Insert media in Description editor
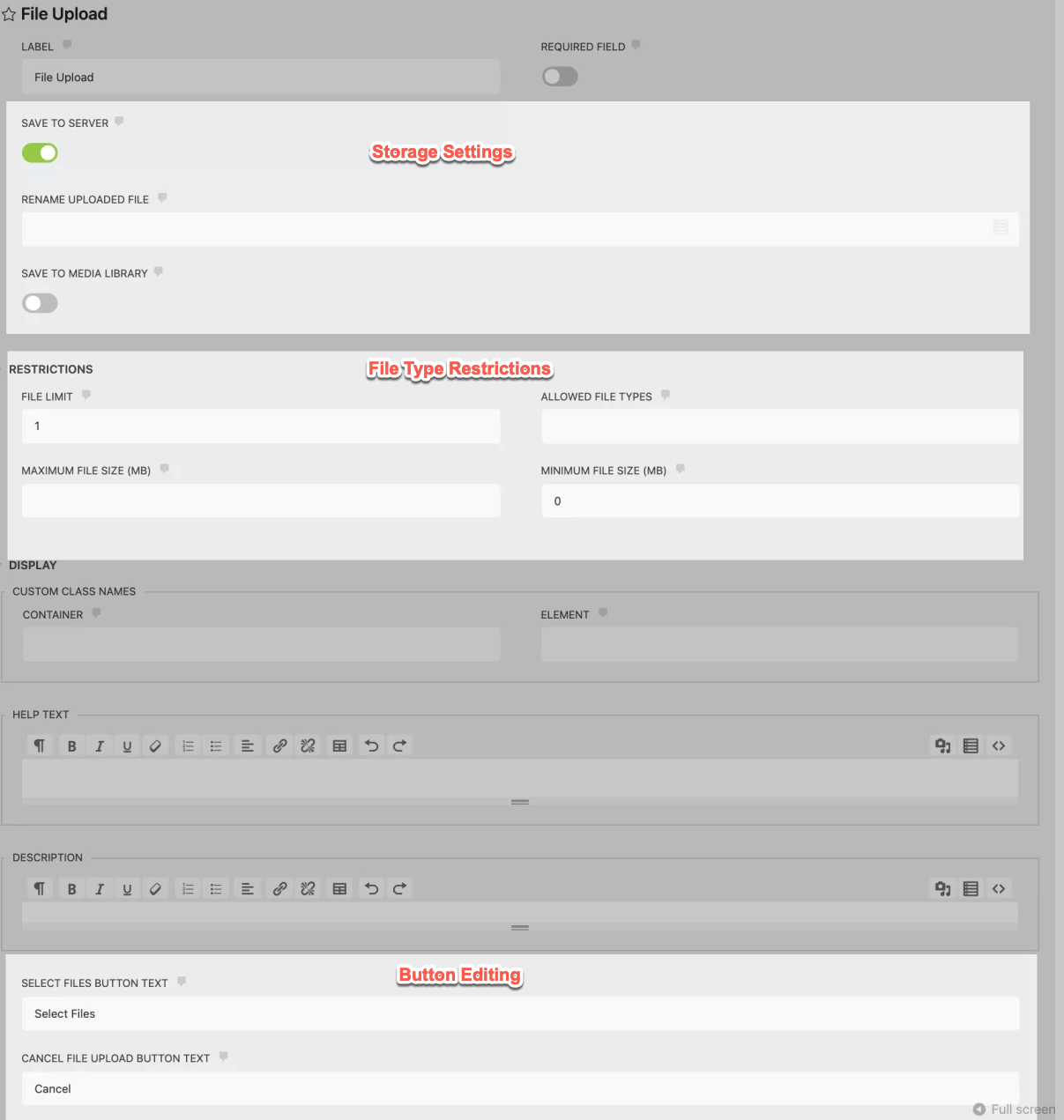Screen dimensions: 1064x1120 pyautogui.click(x=942, y=889)
